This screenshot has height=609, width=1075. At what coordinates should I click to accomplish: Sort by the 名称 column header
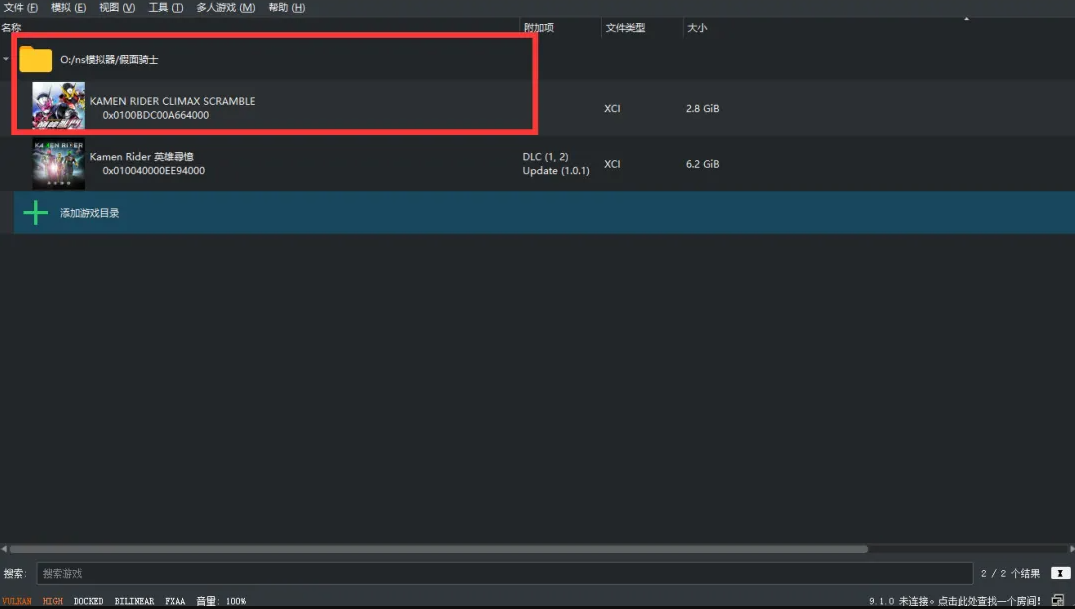(12, 27)
